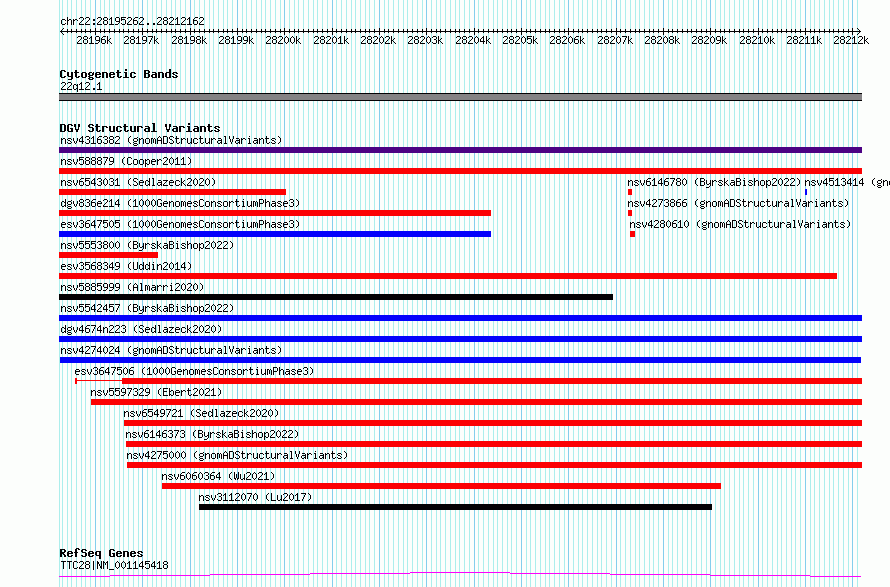Click the 22q12.1 gray band bar

460,97
